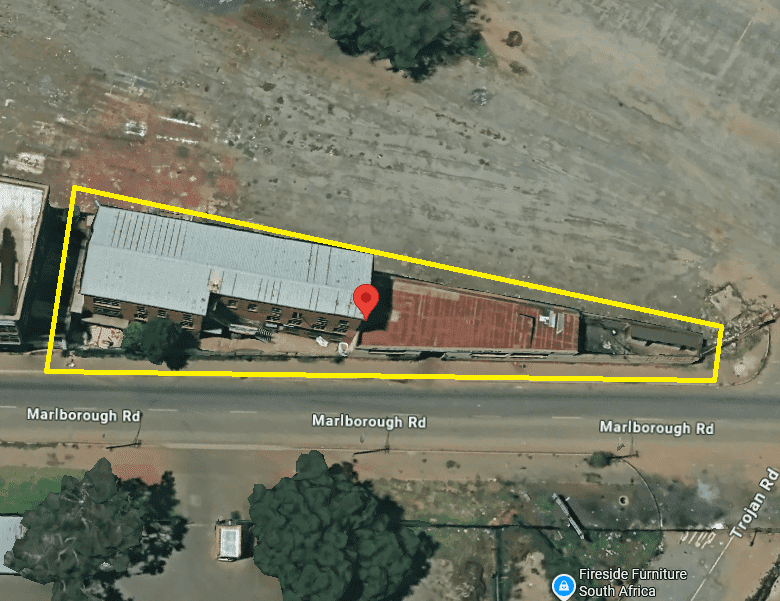Click the yellow boundary's bottom-right corner

coord(716,381)
